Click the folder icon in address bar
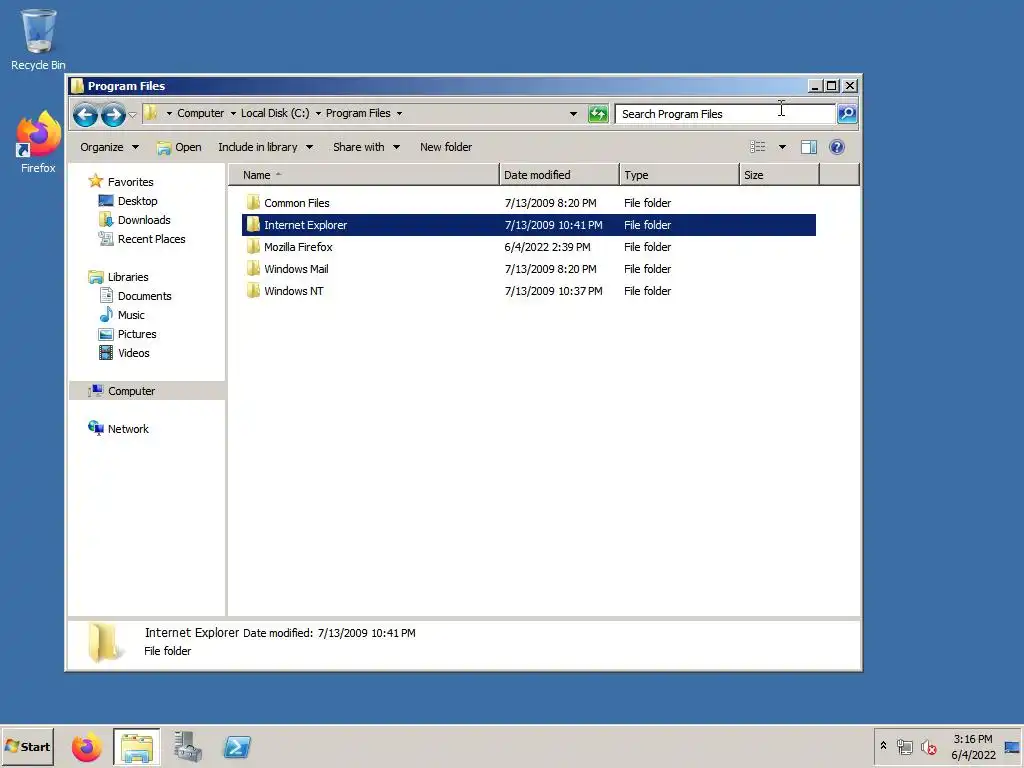 click(x=151, y=114)
